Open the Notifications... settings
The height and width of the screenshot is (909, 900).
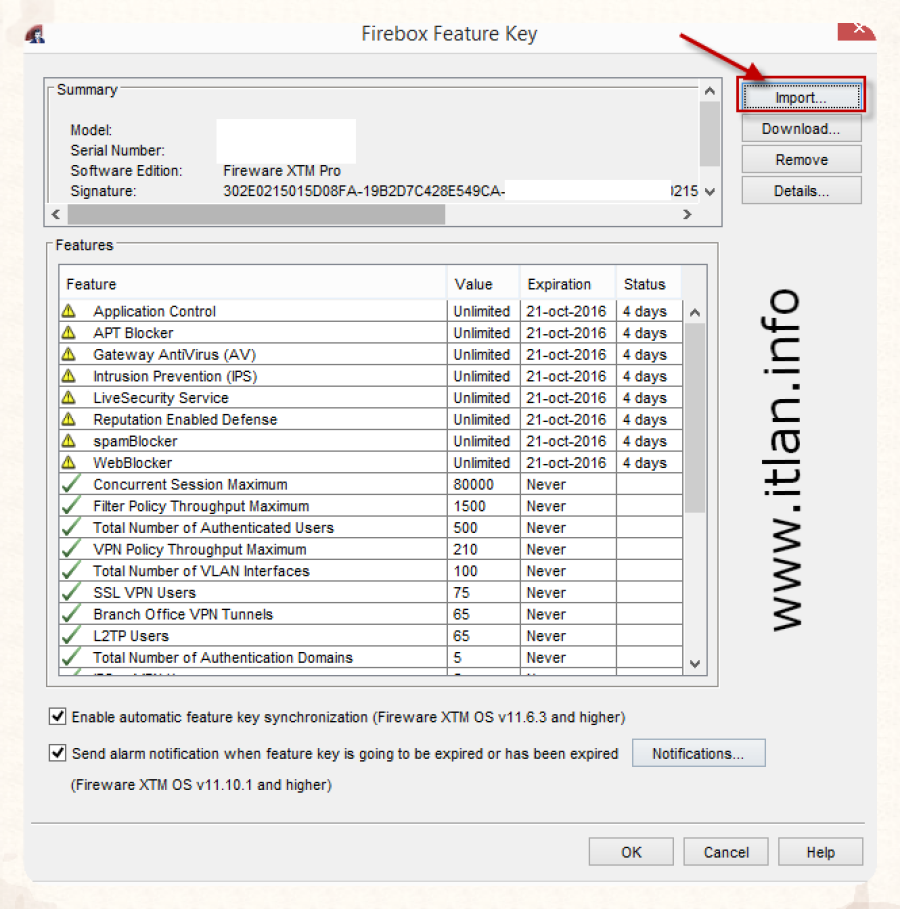click(x=698, y=753)
